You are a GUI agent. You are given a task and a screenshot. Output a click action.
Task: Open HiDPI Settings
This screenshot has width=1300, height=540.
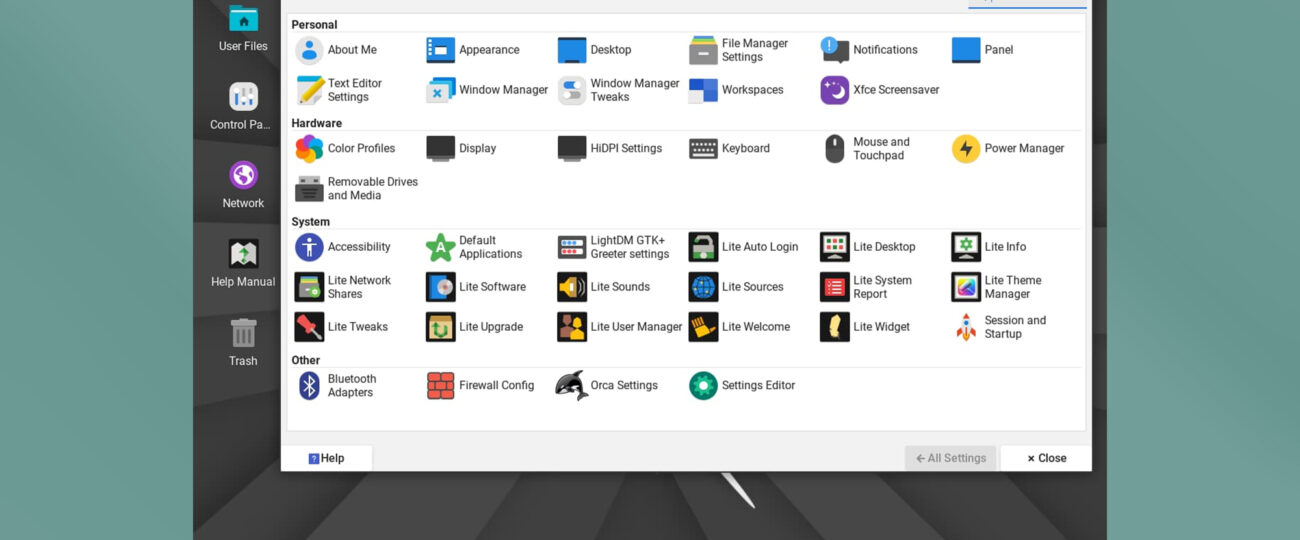pyautogui.click(x=610, y=149)
